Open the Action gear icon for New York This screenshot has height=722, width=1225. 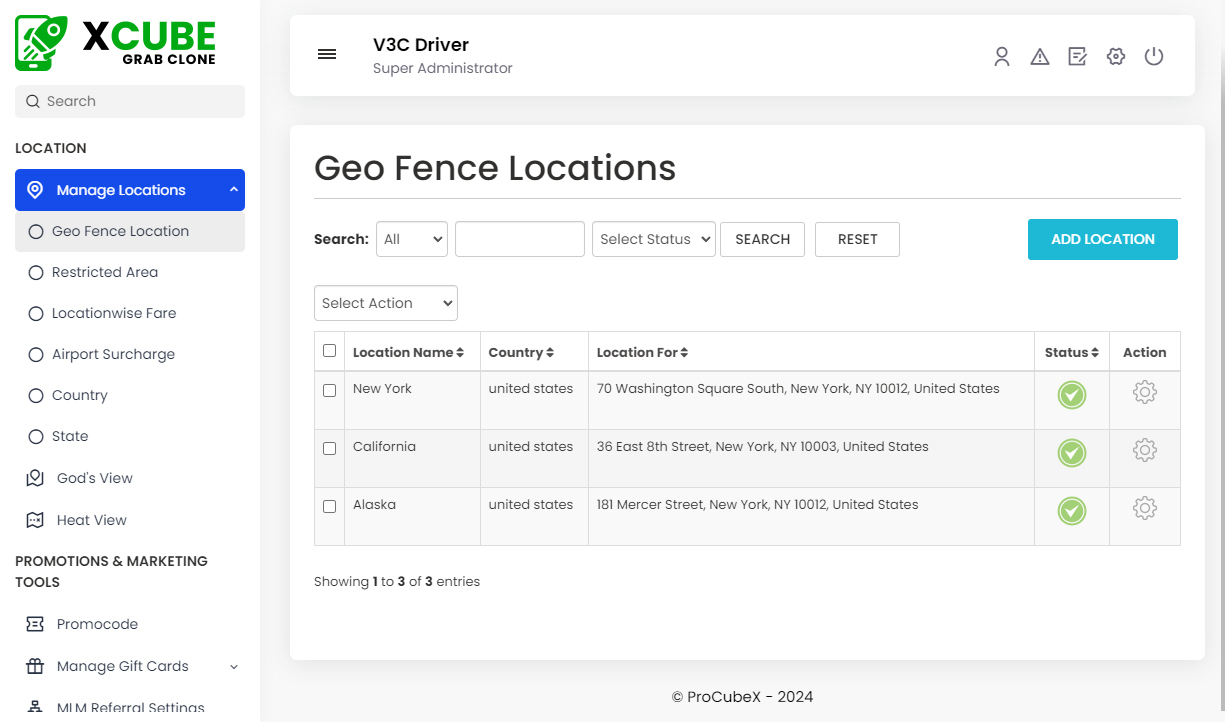(1144, 393)
